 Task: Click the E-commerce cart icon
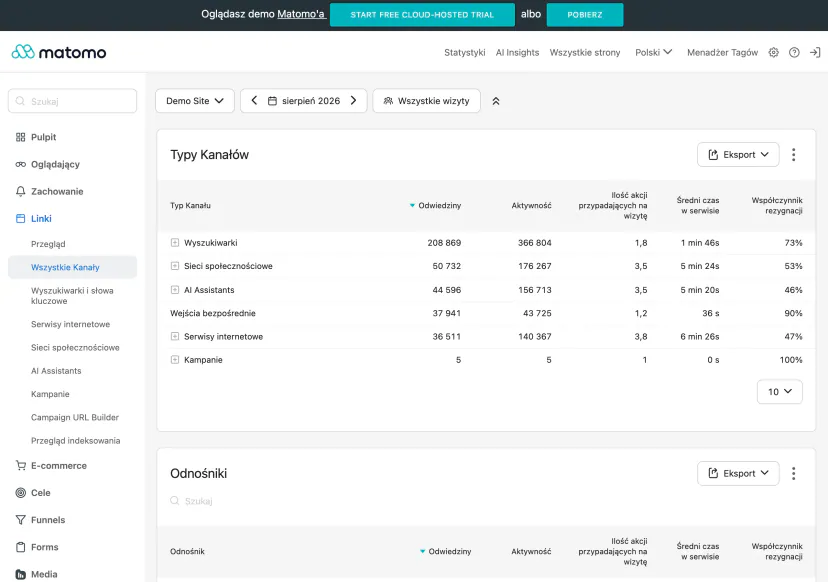(x=21, y=465)
